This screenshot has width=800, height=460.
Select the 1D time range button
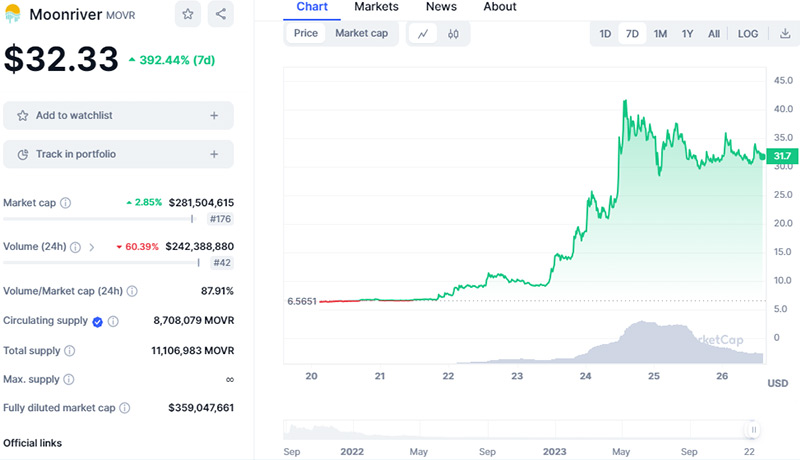605,34
